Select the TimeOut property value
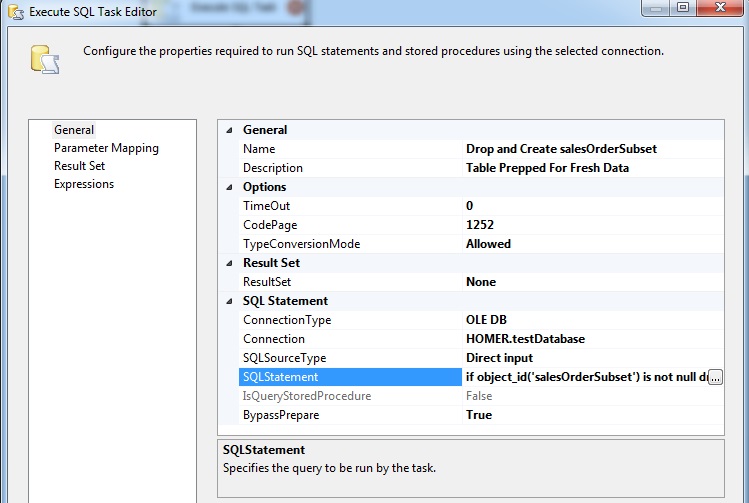 (x=592, y=206)
